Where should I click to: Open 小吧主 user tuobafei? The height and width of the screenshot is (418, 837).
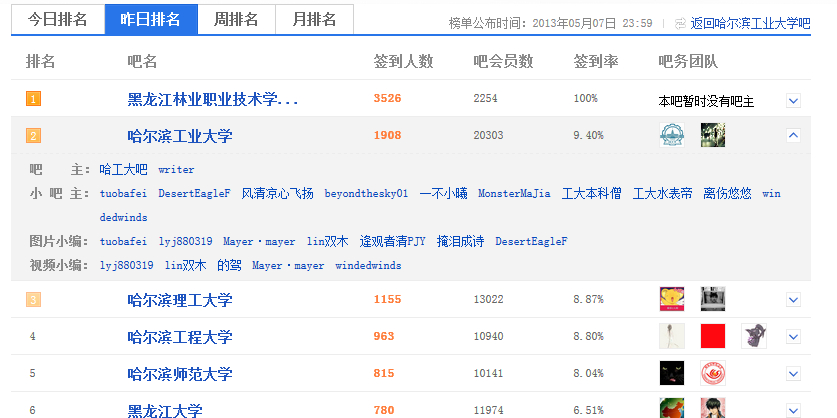click(x=123, y=194)
